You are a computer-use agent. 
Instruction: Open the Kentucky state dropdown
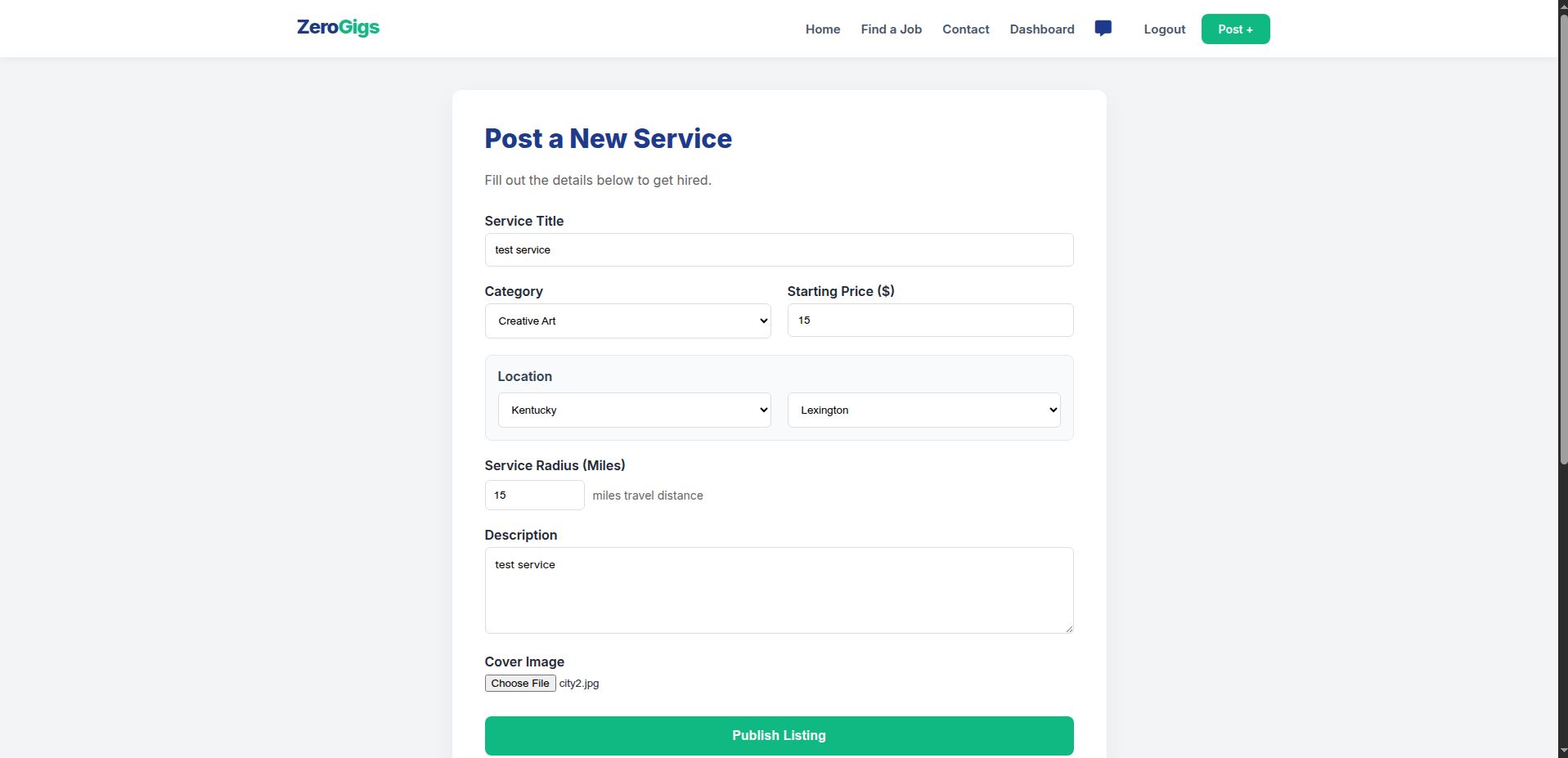point(634,410)
